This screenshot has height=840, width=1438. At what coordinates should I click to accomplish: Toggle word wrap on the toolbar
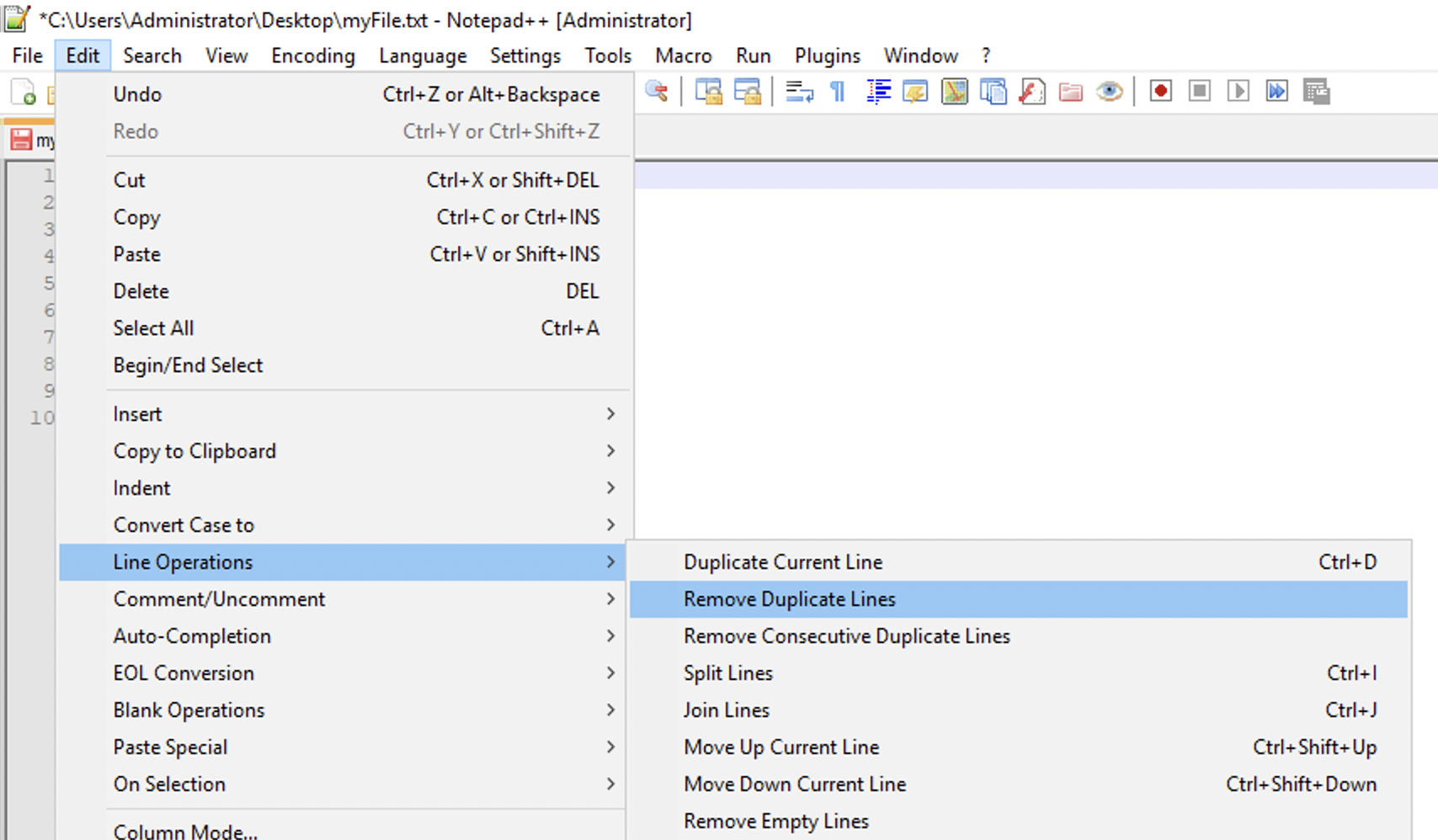tap(798, 91)
